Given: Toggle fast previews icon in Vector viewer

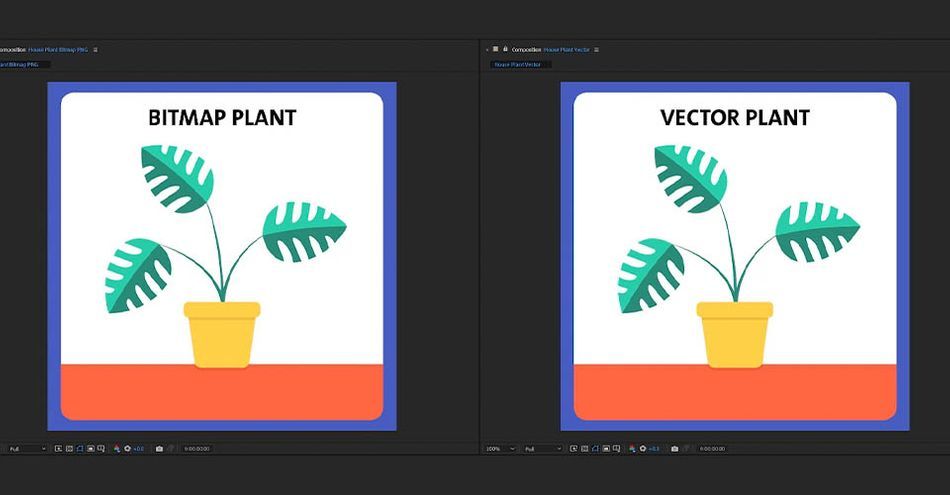Looking at the screenshot, I should point(574,449).
